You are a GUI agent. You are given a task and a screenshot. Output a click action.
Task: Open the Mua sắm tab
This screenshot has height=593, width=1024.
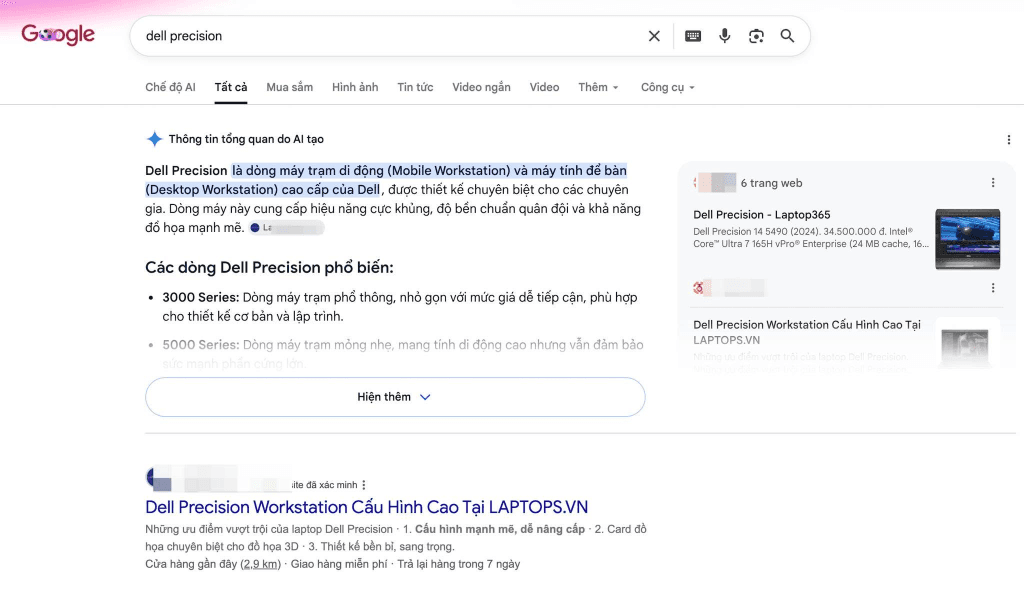tap(289, 87)
